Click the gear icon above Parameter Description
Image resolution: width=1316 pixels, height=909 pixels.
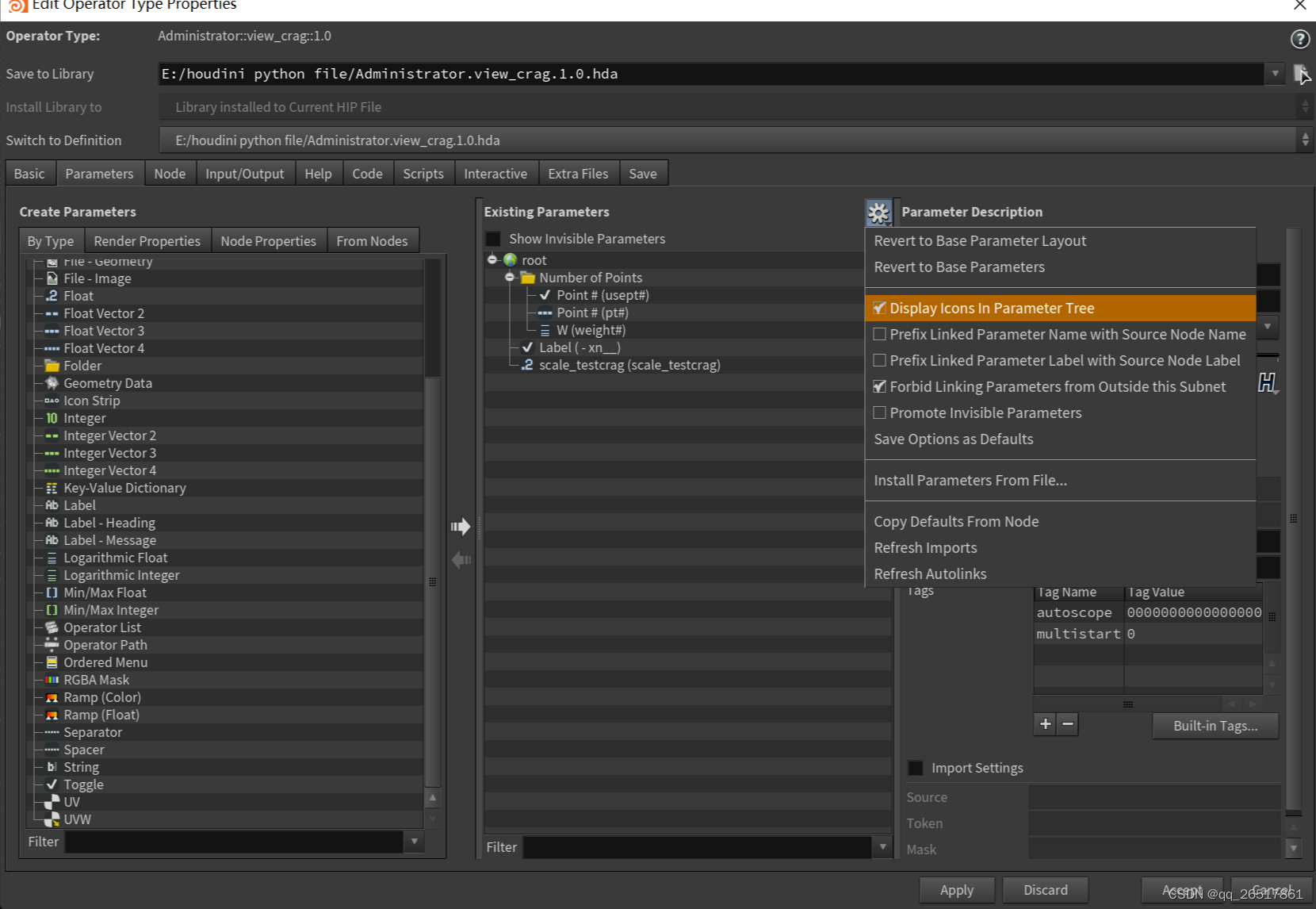click(x=878, y=212)
